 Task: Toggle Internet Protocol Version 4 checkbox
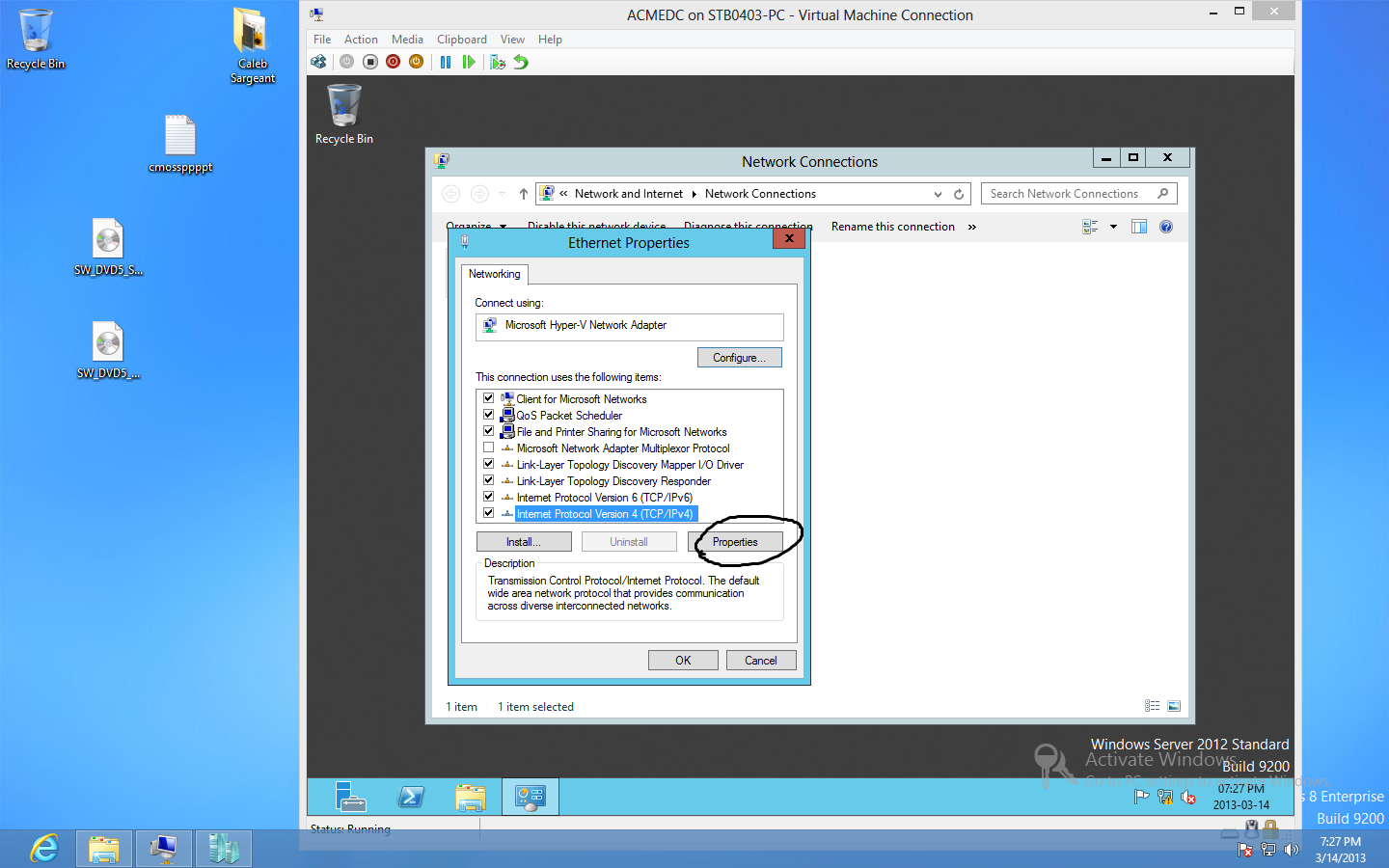click(488, 513)
